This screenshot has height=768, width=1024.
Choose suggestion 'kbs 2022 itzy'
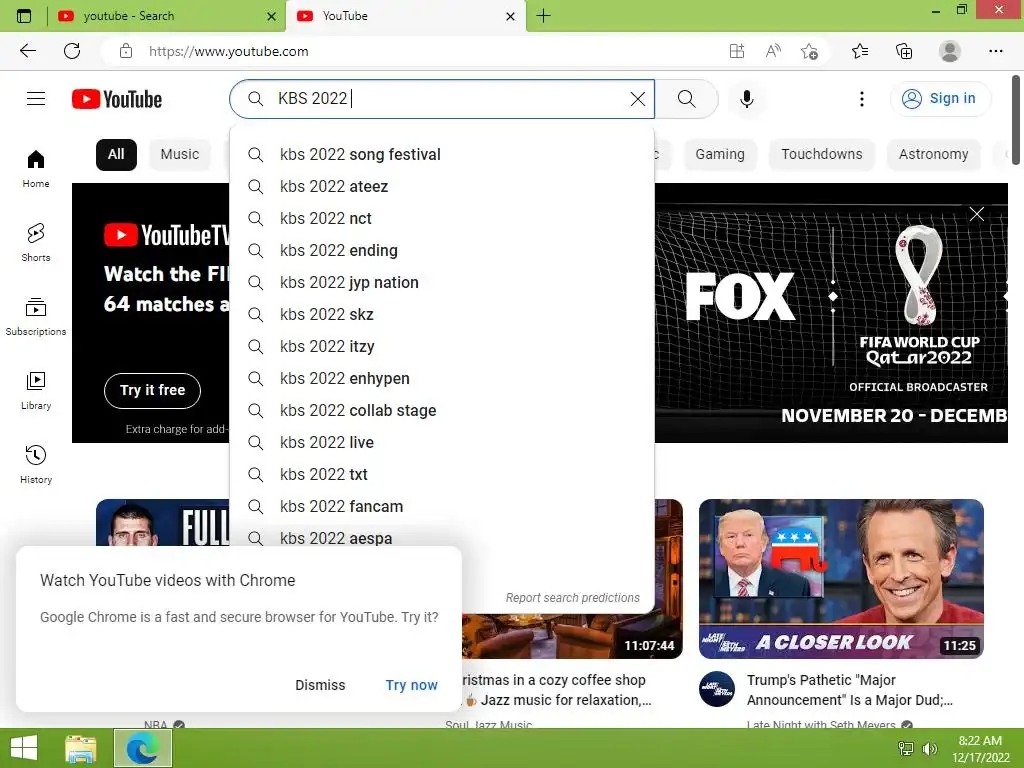[442, 347]
